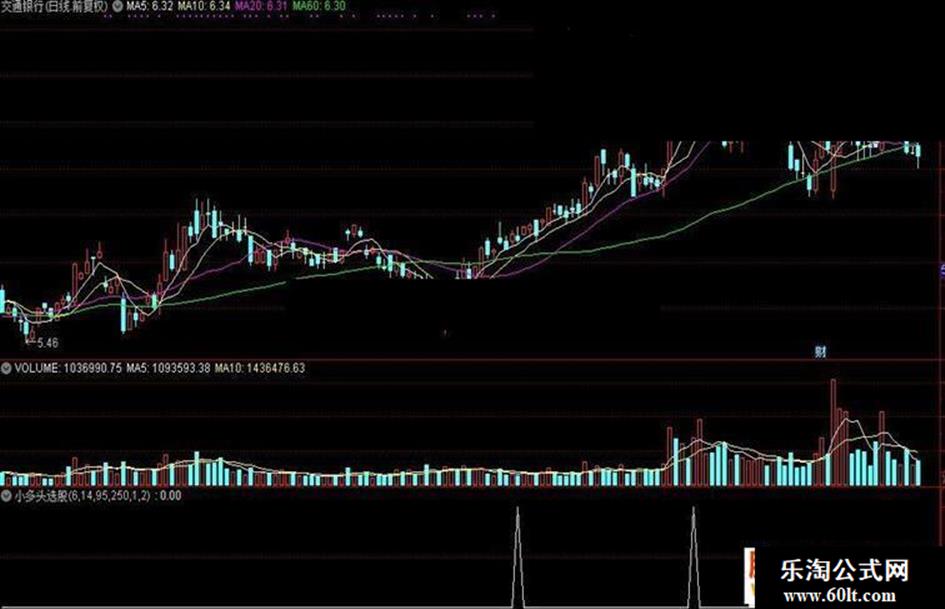Click the 财 financial event marker
The image size is (945, 609).
820,352
